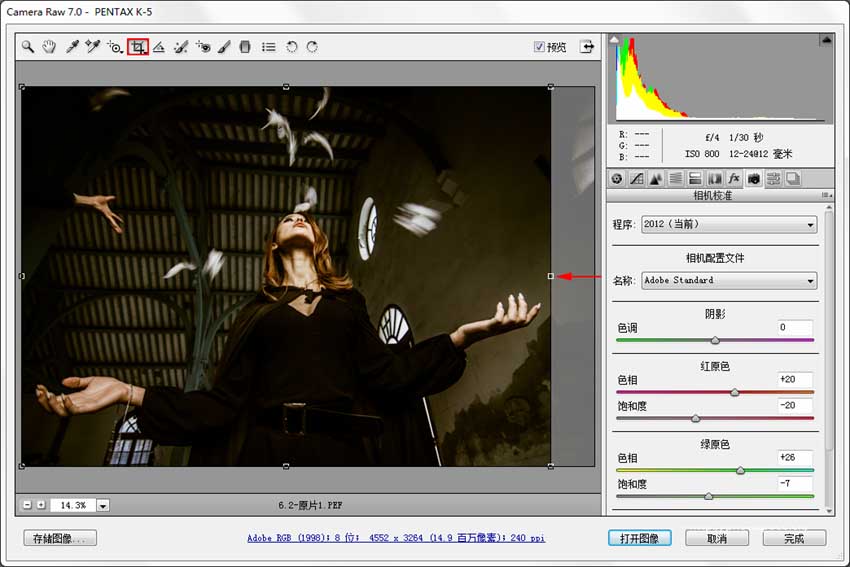Viewport: 850px width, 567px height.
Task: Select the Straighten tool
Action: pos(159,47)
